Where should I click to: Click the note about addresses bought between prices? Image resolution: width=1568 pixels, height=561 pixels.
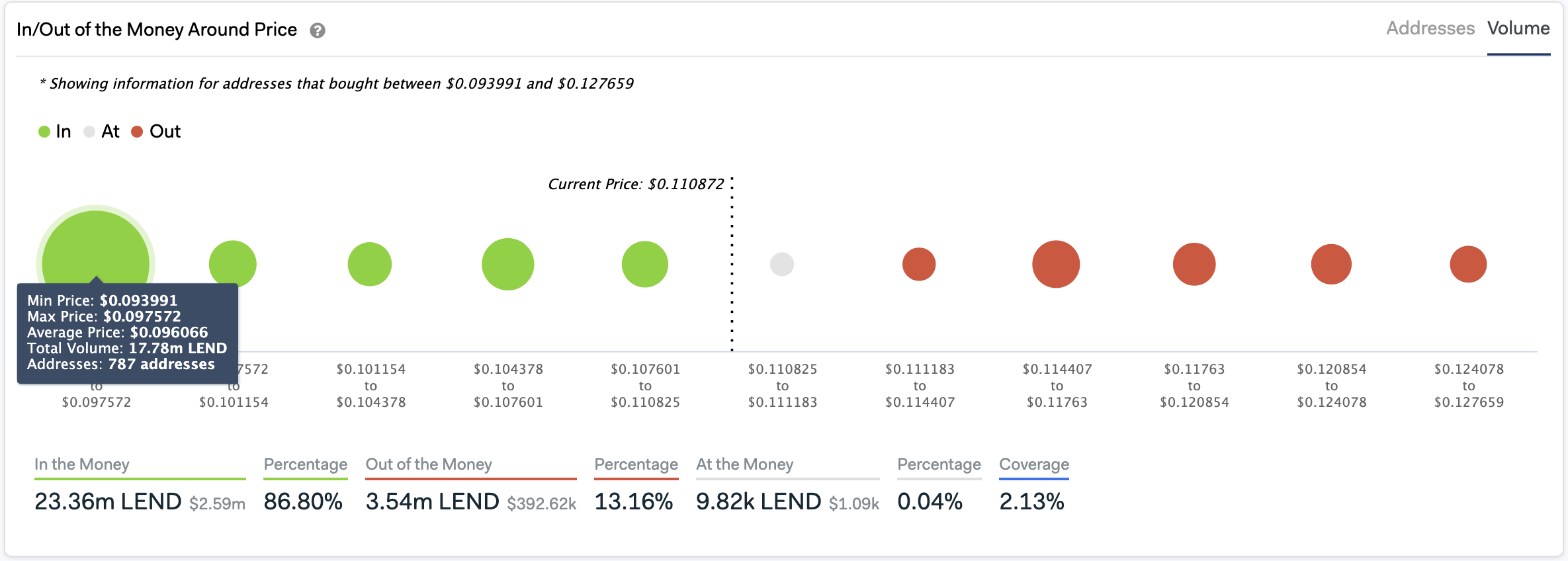(337, 83)
